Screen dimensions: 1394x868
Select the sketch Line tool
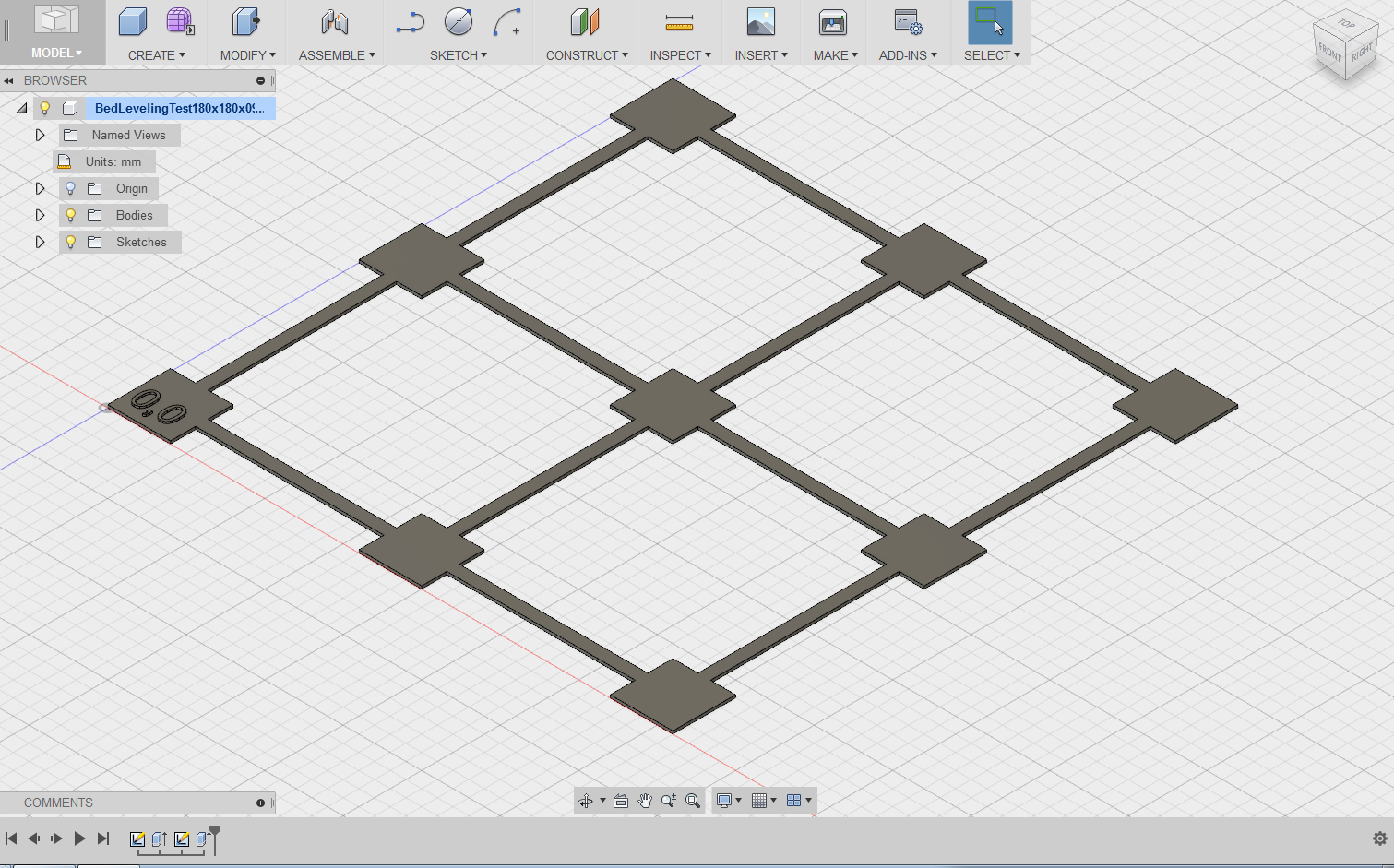pyautogui.click(x=410, y=22)
